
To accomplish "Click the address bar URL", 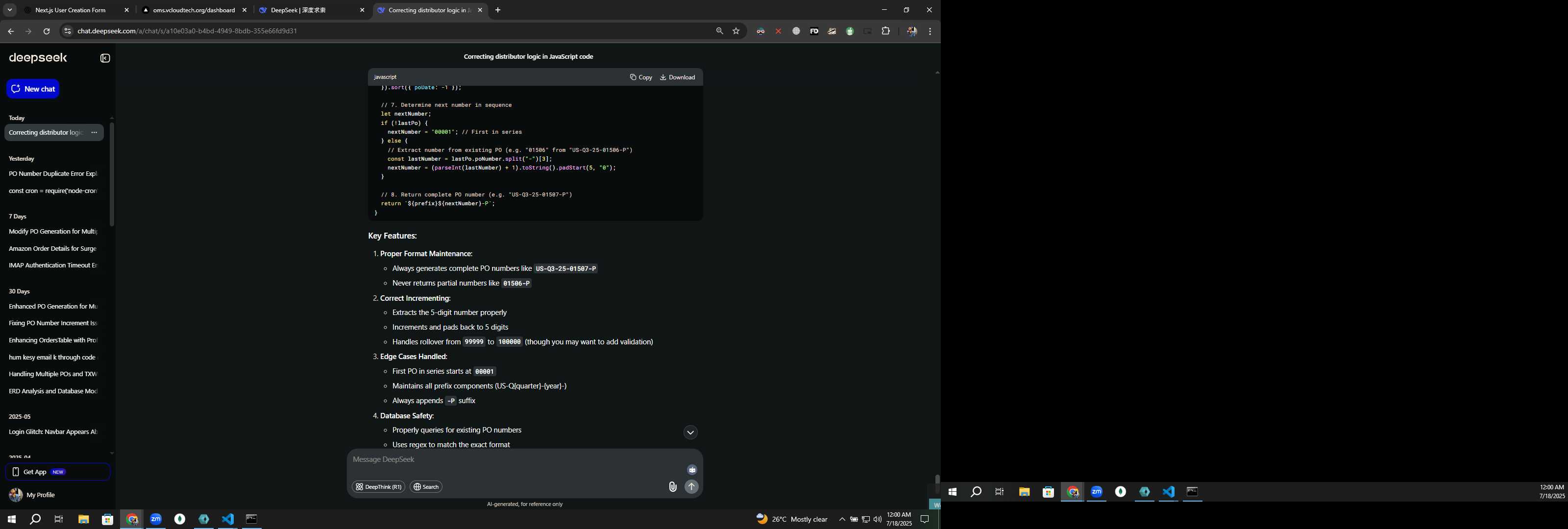I will coord(188,31).
